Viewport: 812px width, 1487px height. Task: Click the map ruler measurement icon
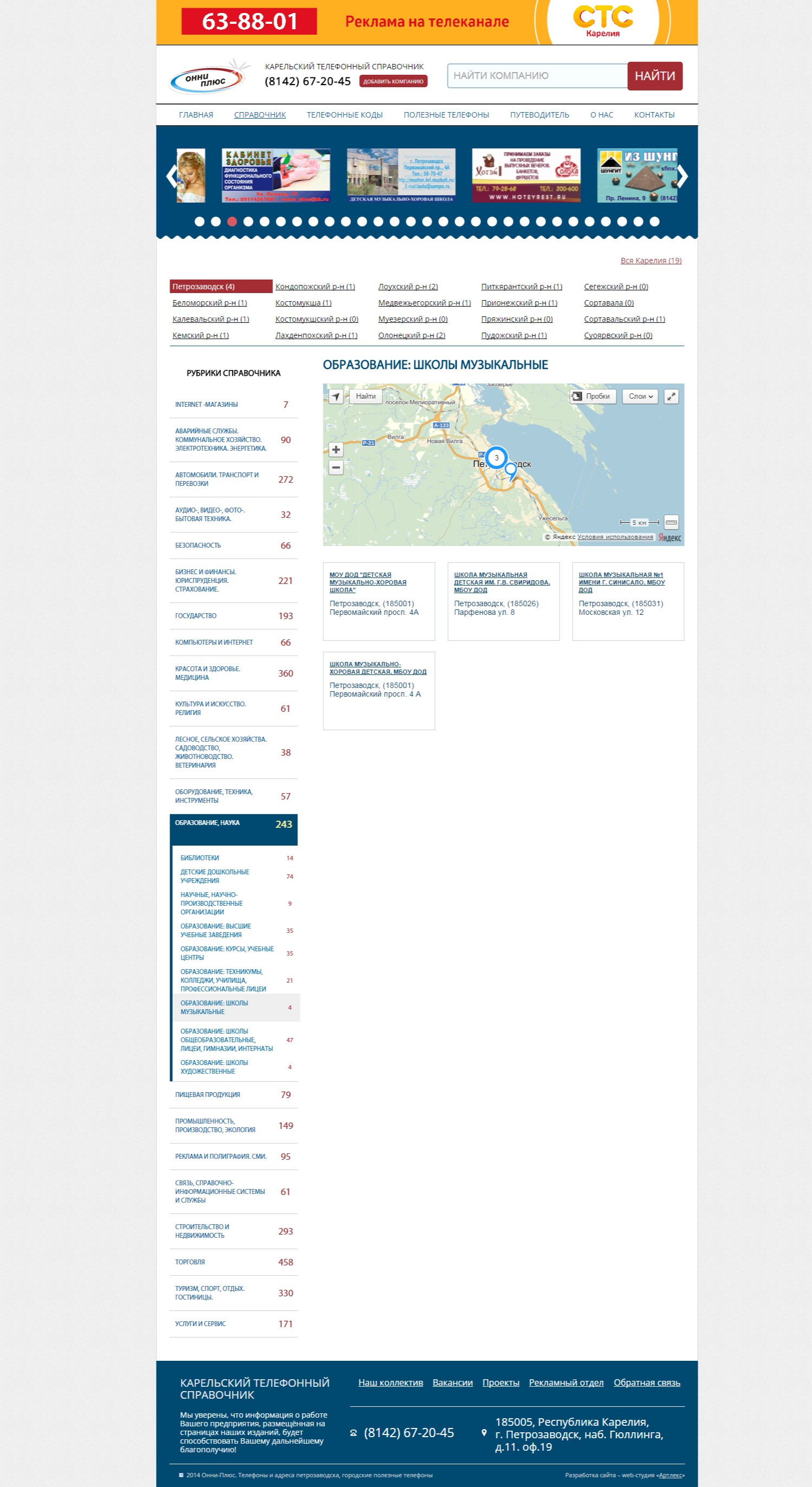(671, 522)
